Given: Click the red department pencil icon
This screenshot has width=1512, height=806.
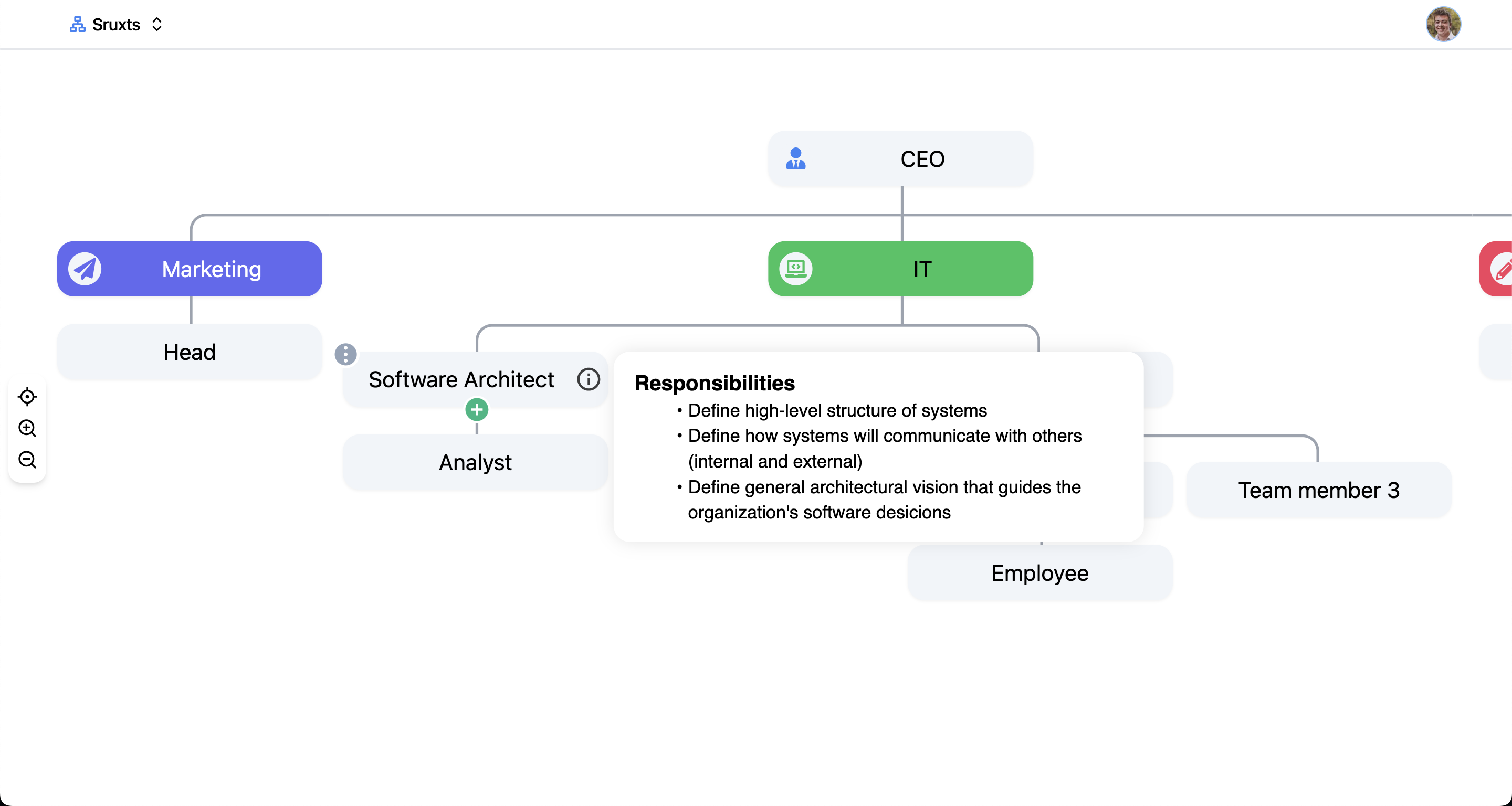Looking at the screenshot, I should point(1503,269).
